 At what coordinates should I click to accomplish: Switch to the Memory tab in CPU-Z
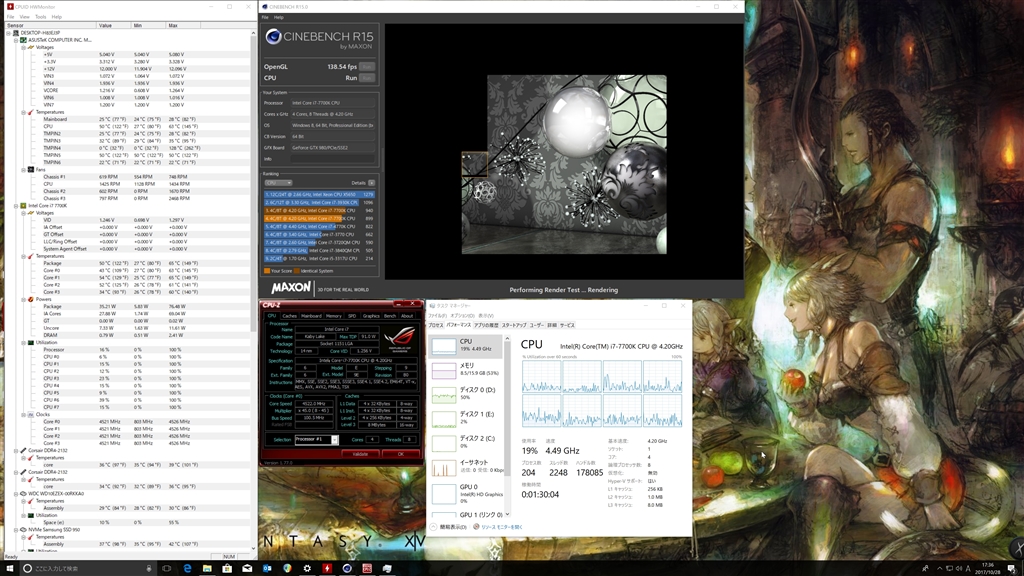[x=332, y=316]
